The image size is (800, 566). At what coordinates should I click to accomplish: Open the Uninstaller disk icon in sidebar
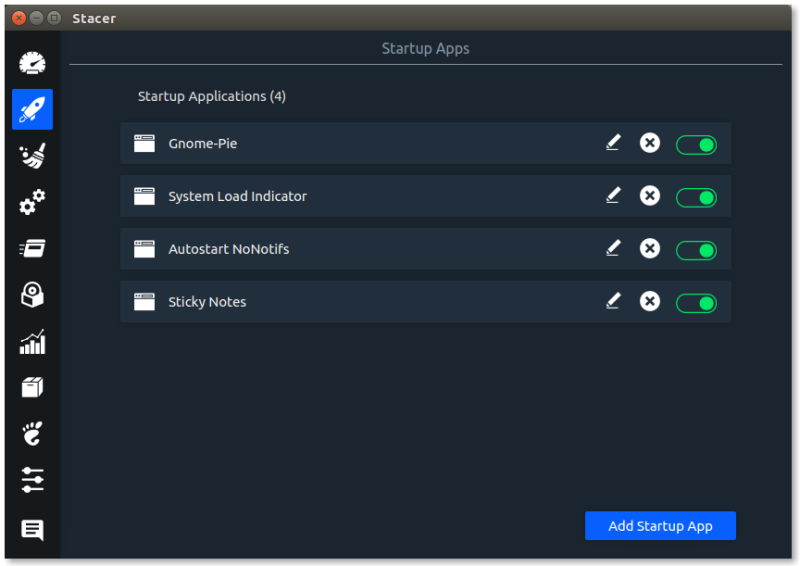tap(32, 296)
